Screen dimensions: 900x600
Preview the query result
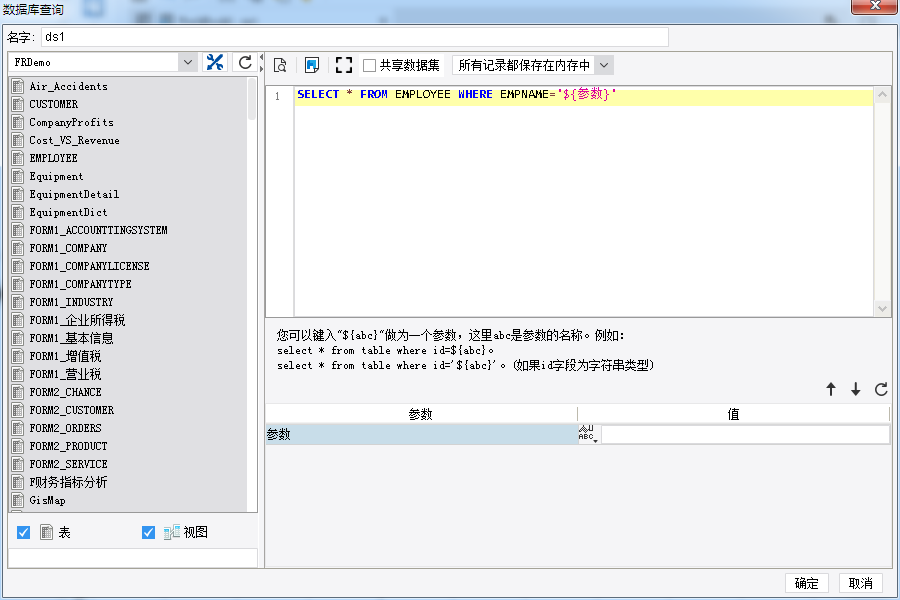[x=280, y=65]
